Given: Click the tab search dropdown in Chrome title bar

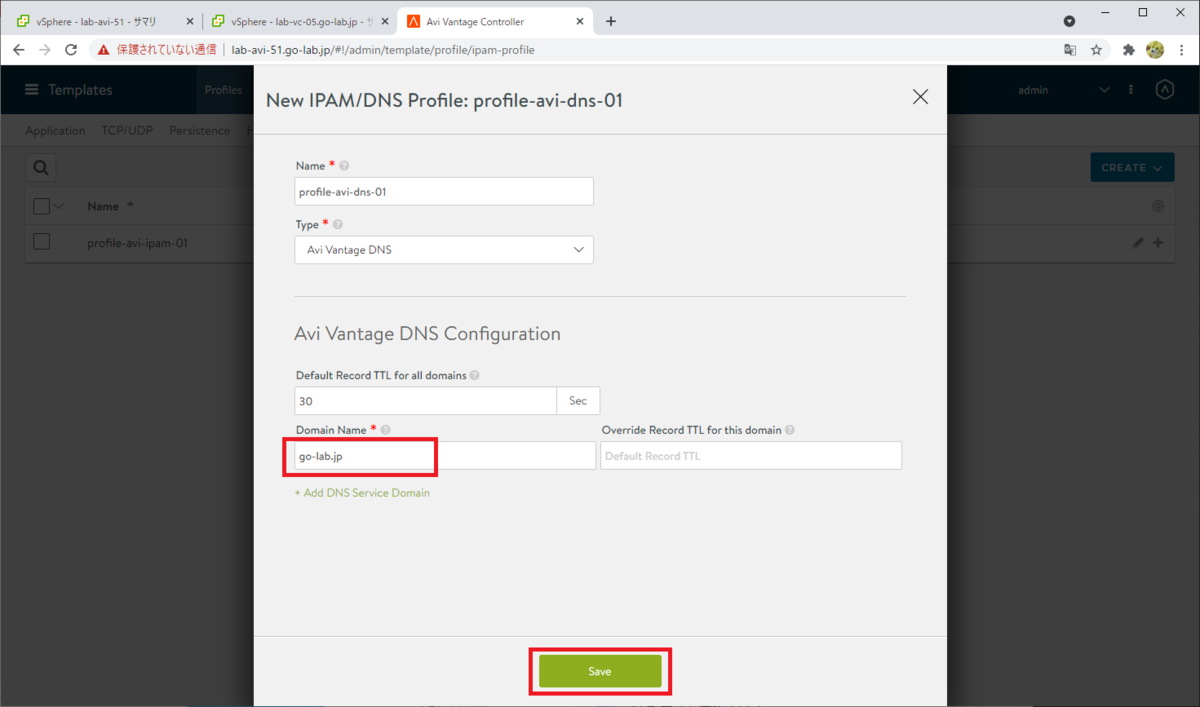Looking at the screenshot, I should (x=1069, y=20).
